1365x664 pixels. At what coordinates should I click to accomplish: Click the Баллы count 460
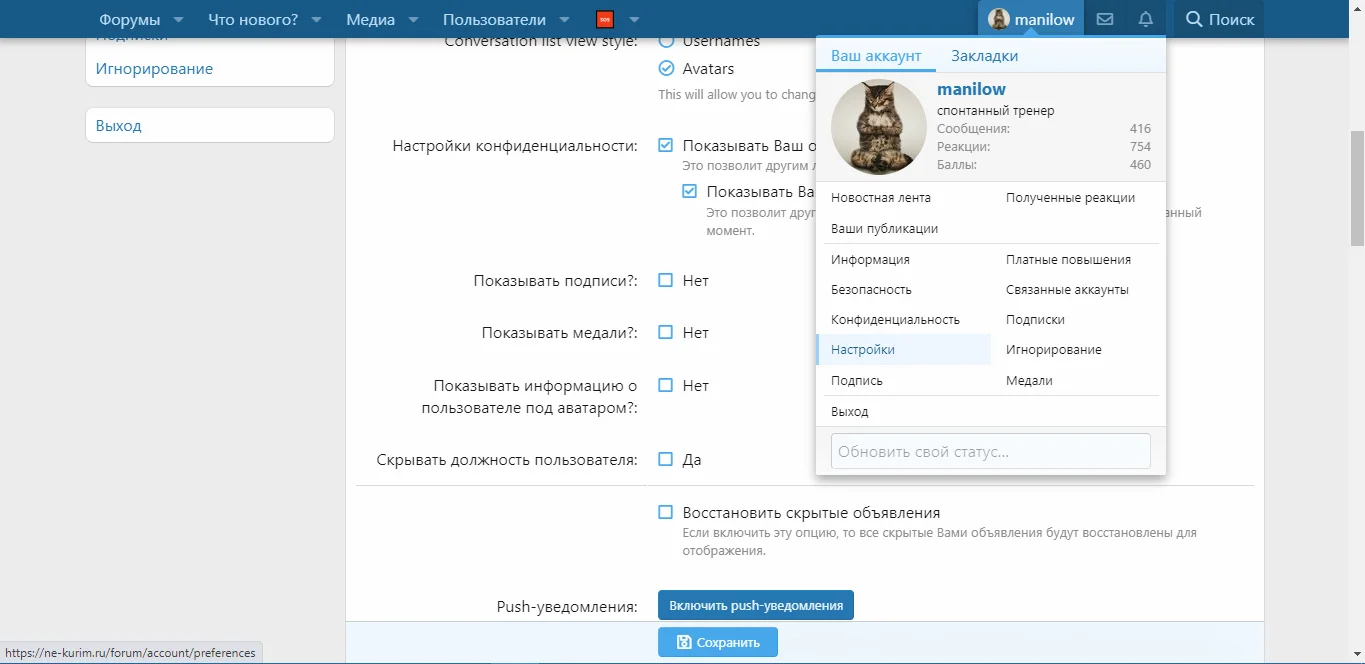pos(1140,164)
